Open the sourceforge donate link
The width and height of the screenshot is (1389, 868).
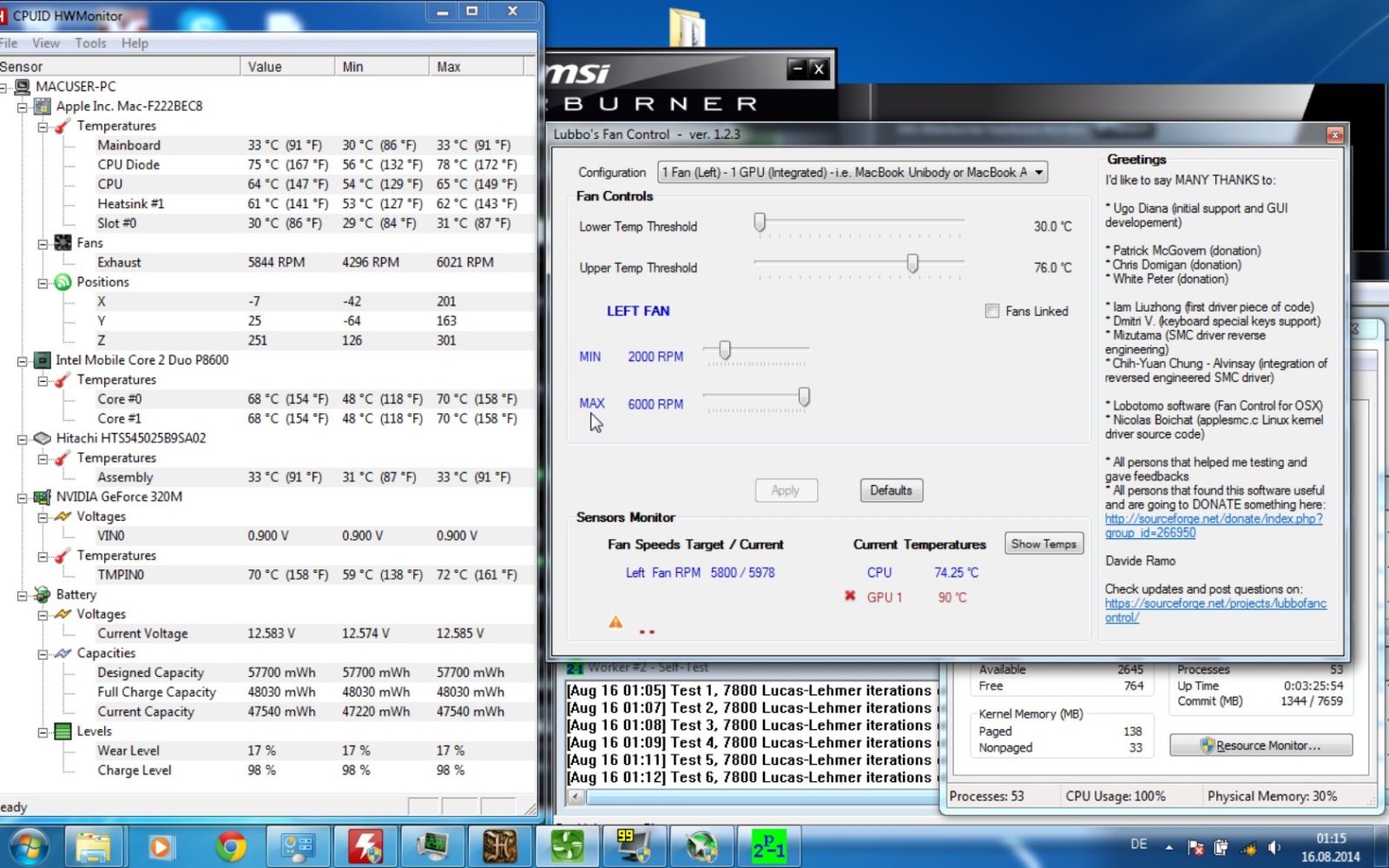[1214, 526]
